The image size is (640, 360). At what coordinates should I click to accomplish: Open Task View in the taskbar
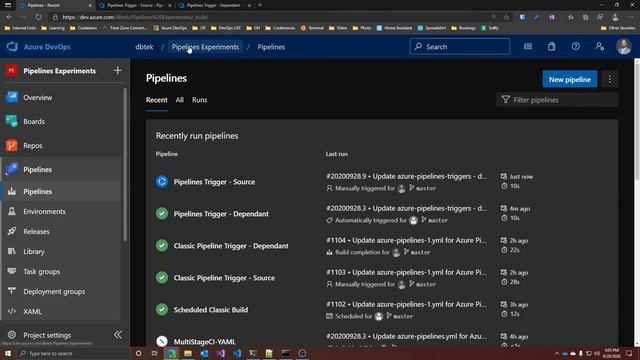(x=155, y=353)
